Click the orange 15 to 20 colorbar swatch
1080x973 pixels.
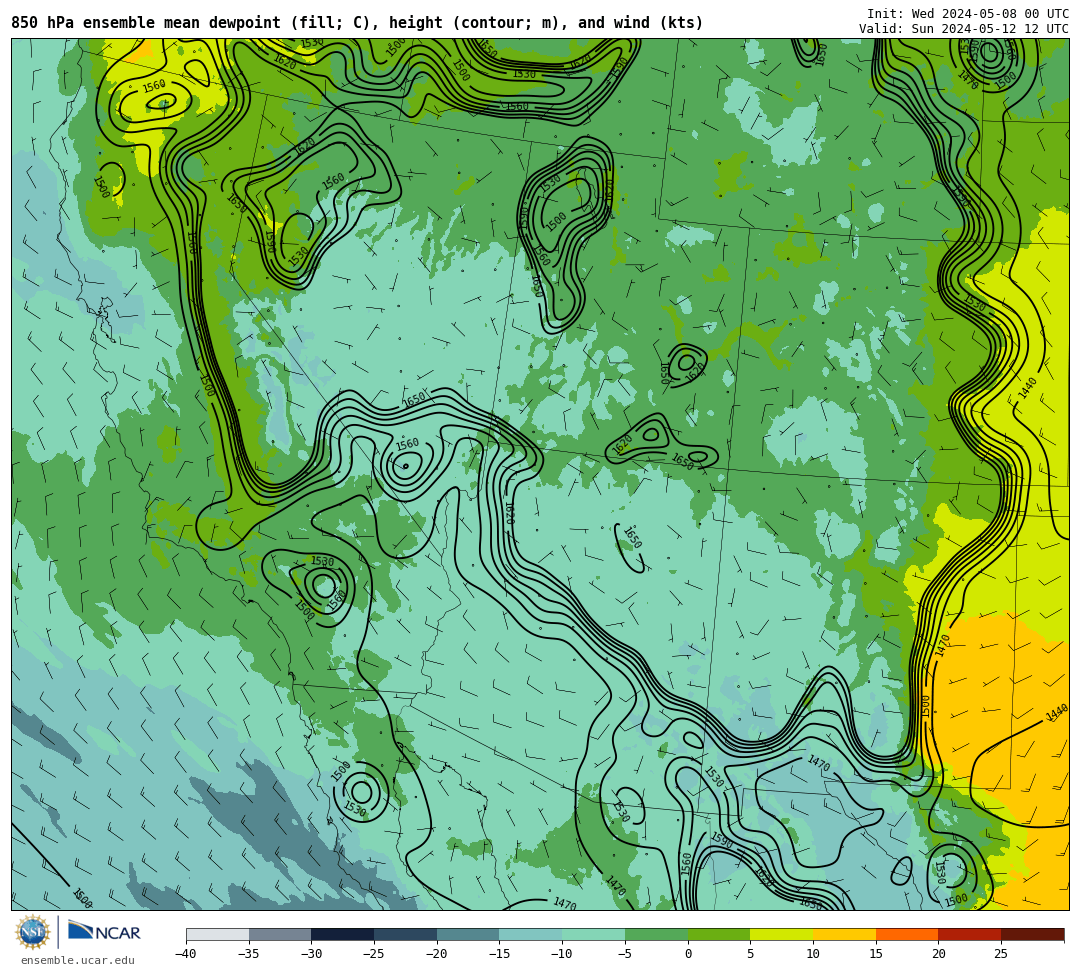coord(907,934)
